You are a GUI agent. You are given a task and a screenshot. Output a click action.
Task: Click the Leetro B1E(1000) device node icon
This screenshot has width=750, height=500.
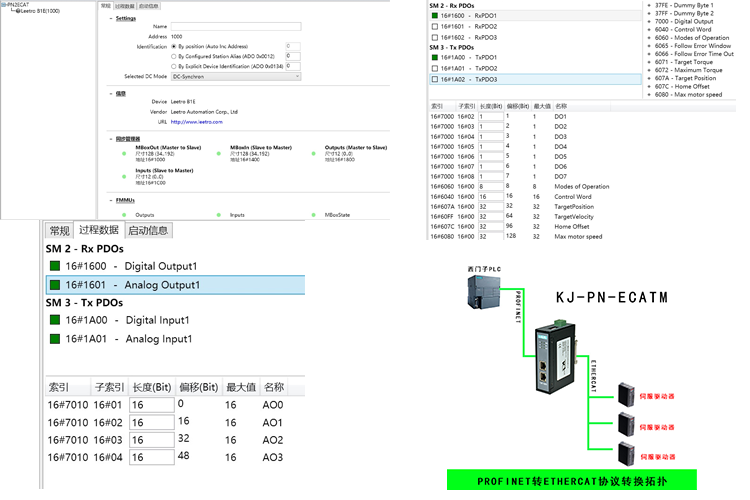pyautogui.click(x=18, y=11)
